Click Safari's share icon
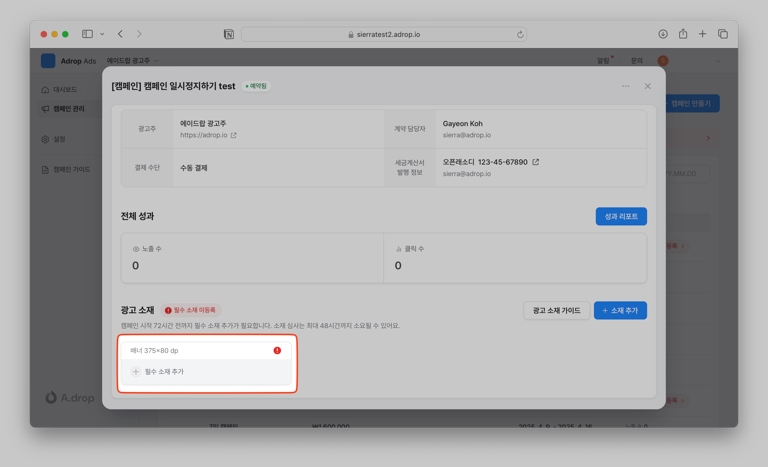The image size is (768, 467). click(x=683, y=34)
